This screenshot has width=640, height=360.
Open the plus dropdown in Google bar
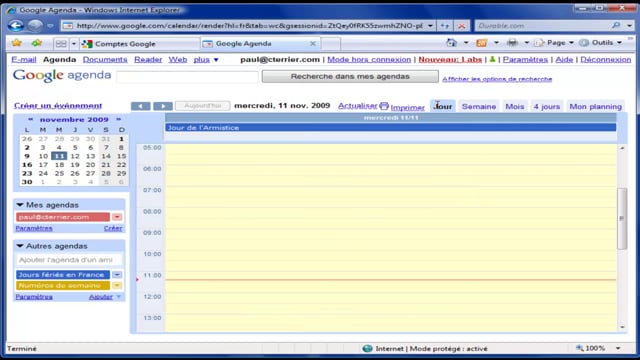pos(206,60)
